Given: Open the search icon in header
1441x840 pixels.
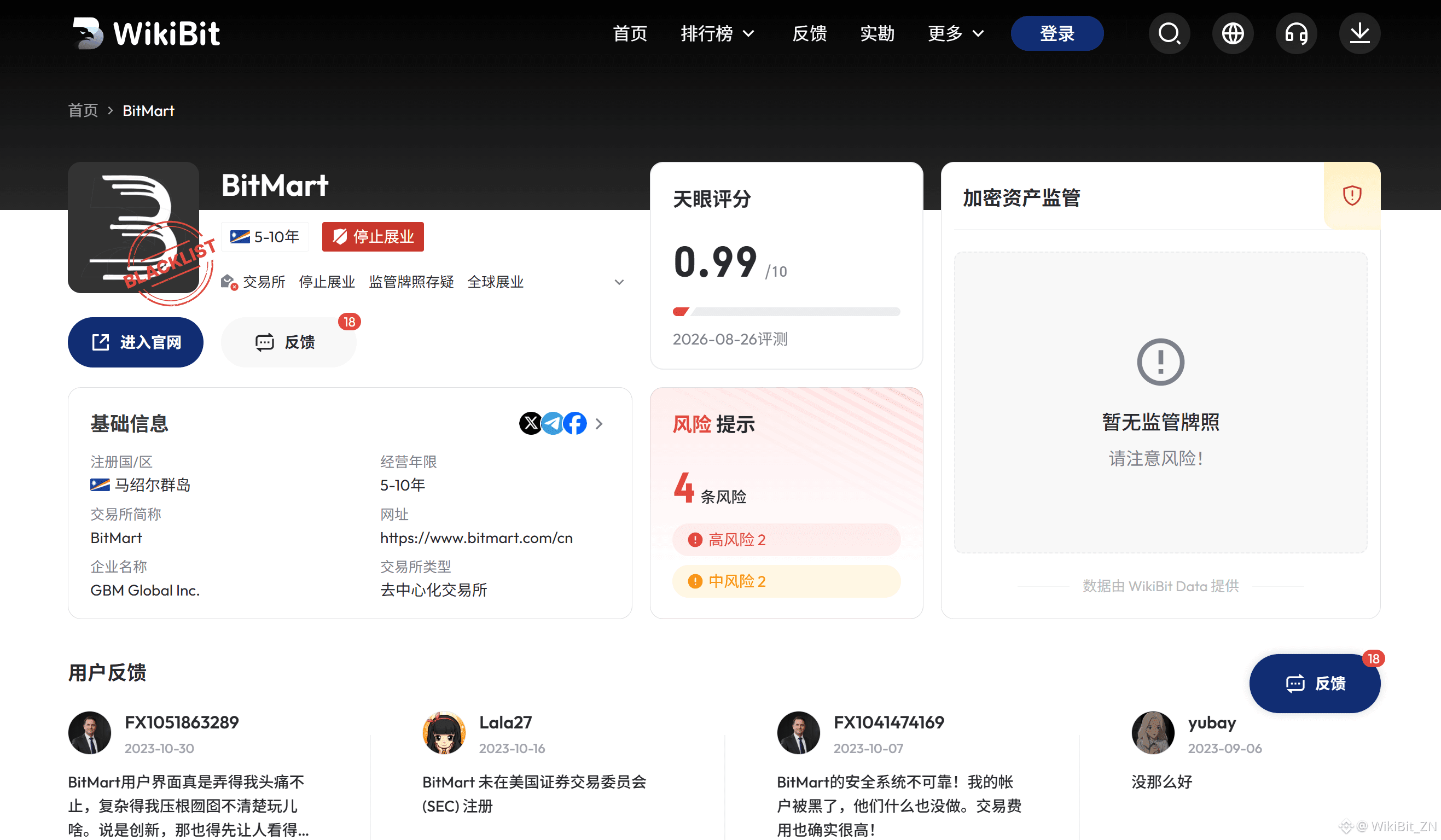Looking at the screenshot, I should 1170,33.
